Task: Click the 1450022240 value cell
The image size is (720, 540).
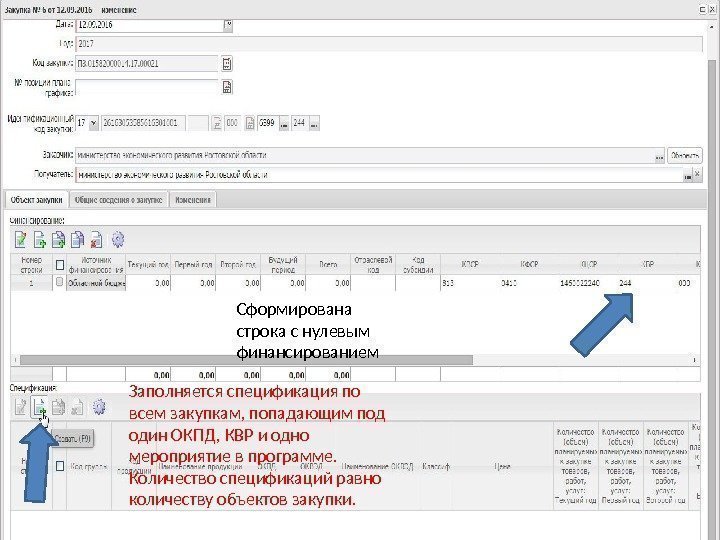Action: [x=579, y=283]
